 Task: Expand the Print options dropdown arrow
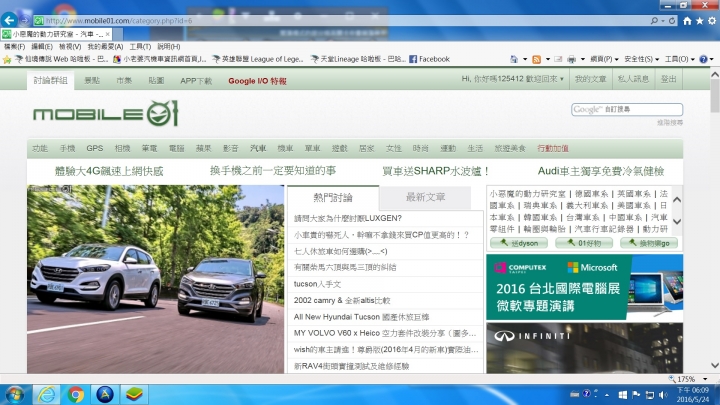[x=583, y=59]
